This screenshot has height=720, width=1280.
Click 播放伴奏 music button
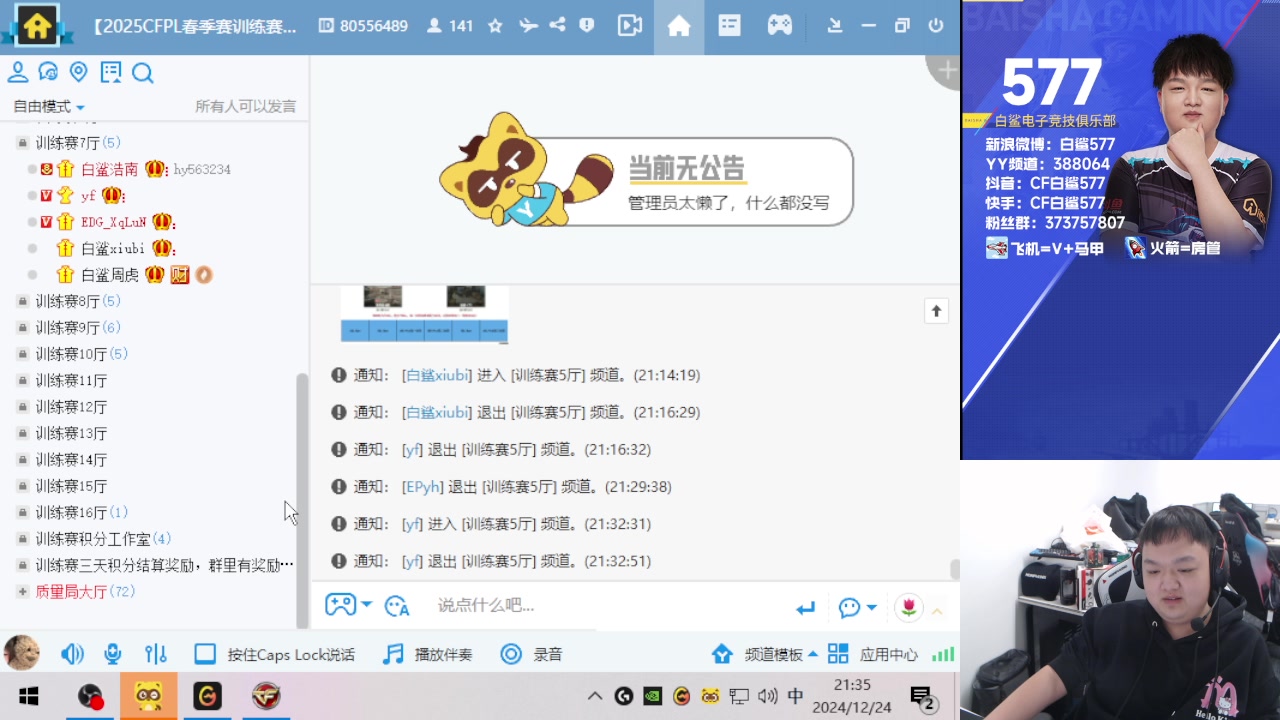[428, 655]
